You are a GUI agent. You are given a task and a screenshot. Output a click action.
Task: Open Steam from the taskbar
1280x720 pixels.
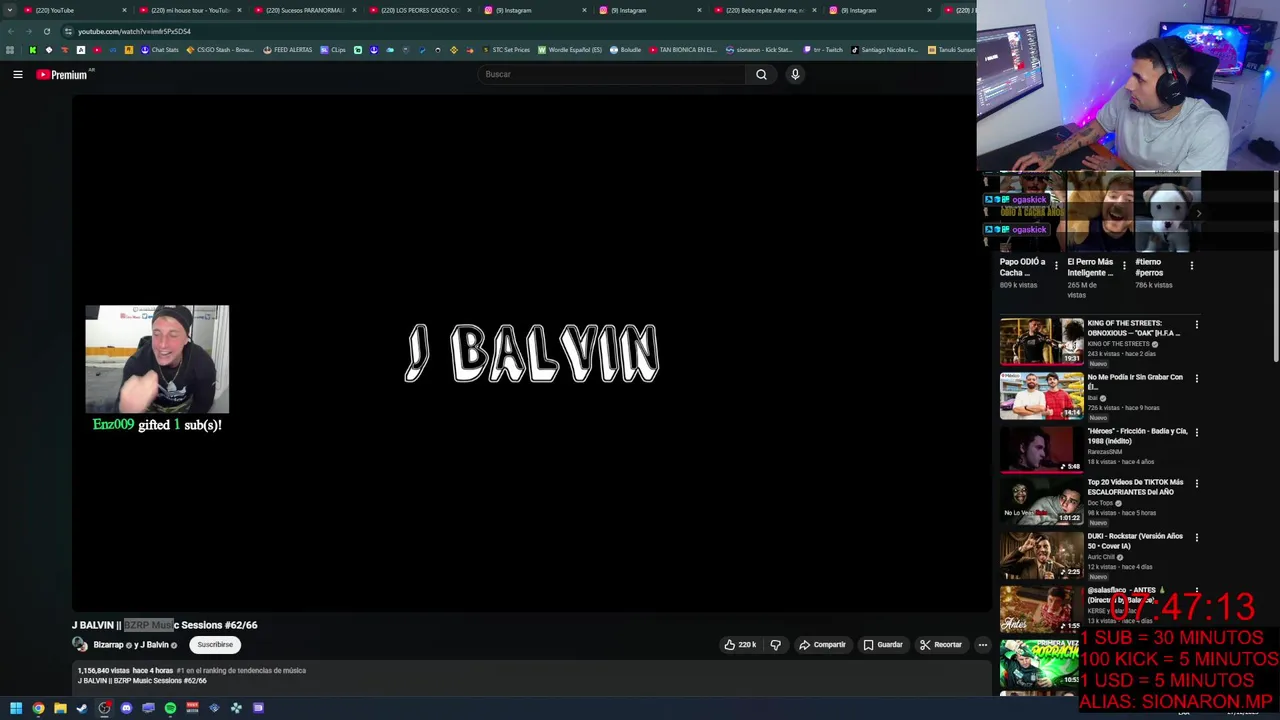tap(82, 708)
